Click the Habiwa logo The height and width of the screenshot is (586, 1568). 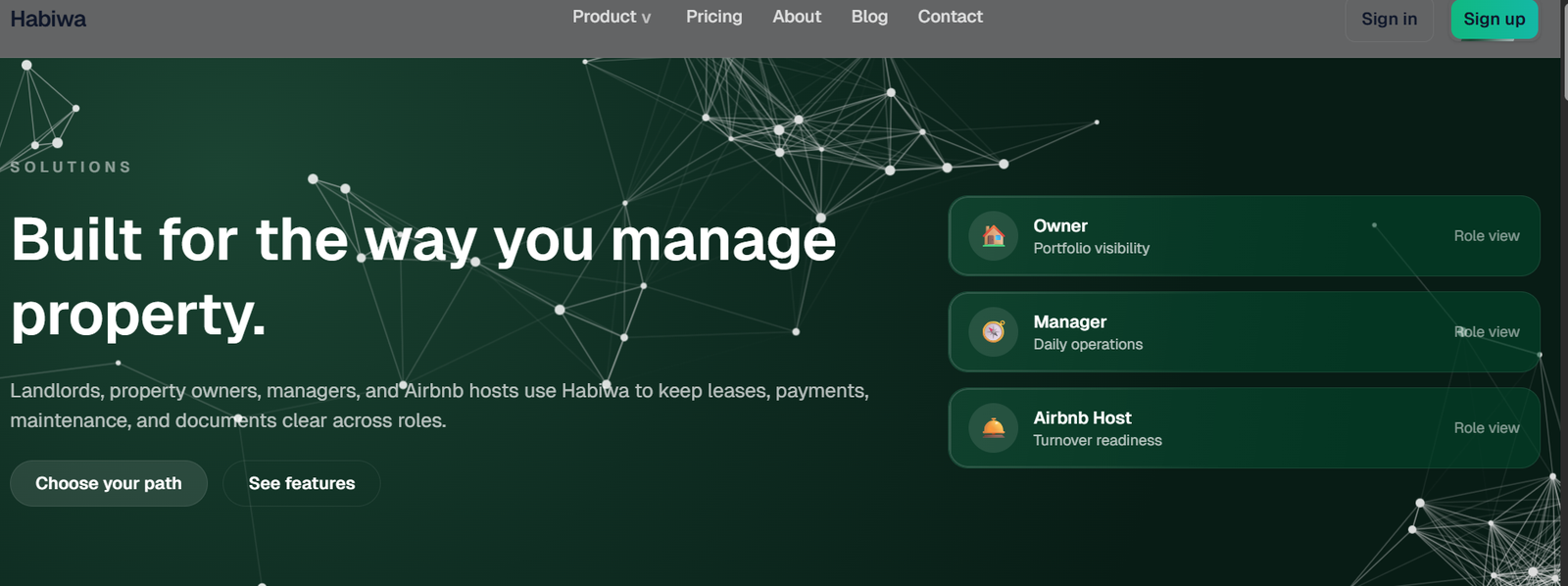[48, 19]
